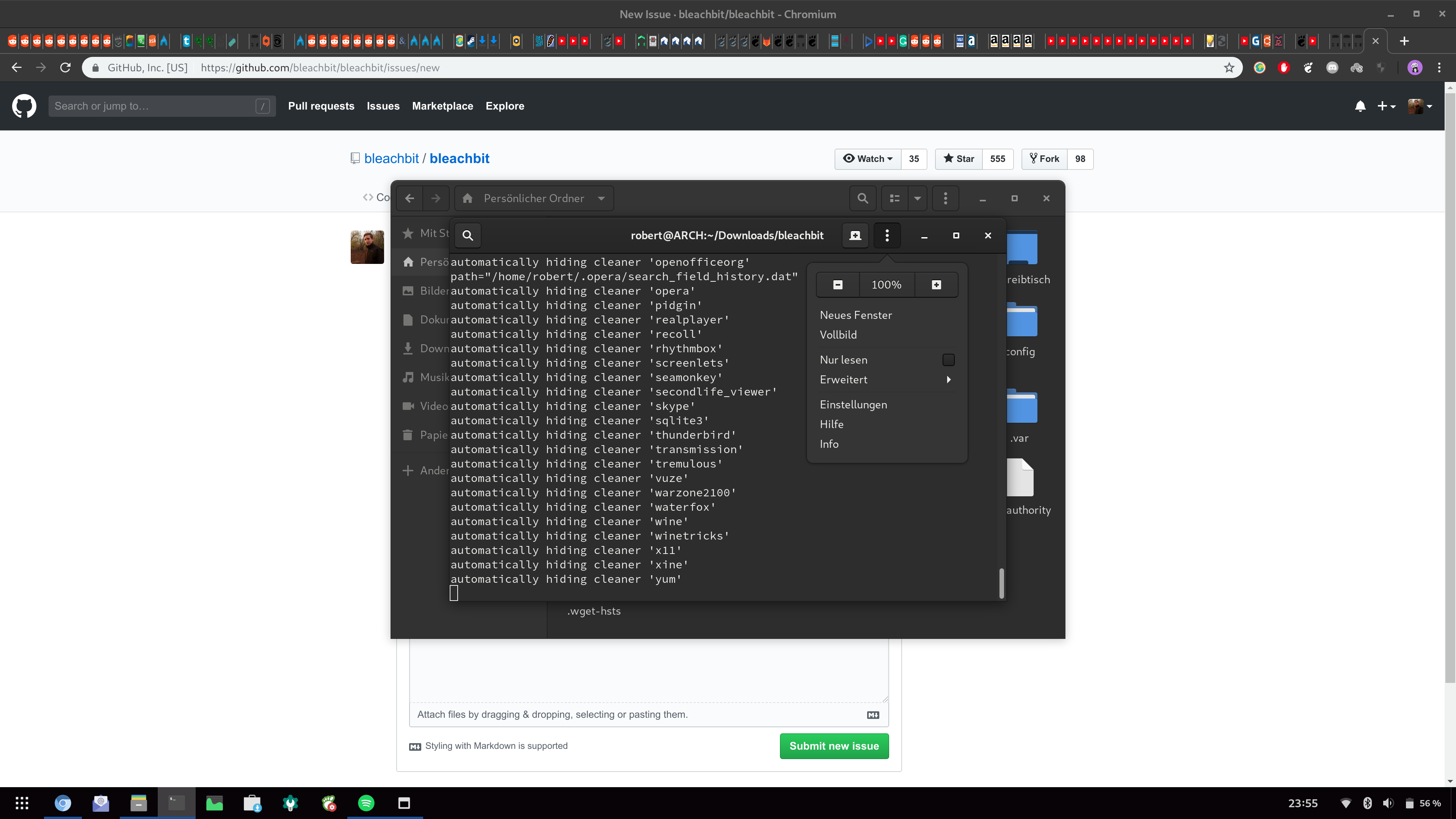Open the Files three-dot options menu
The height and width of the screenshot is (819, 1456).
coord(945,198)
